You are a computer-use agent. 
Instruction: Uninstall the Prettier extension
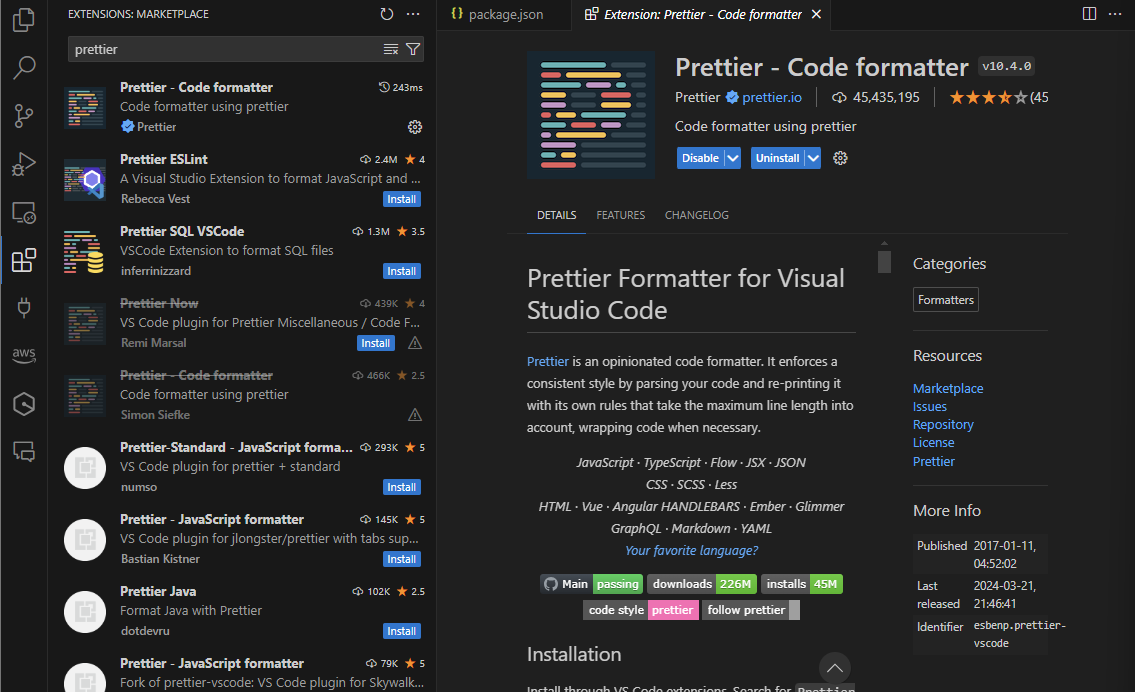(777, 158)
